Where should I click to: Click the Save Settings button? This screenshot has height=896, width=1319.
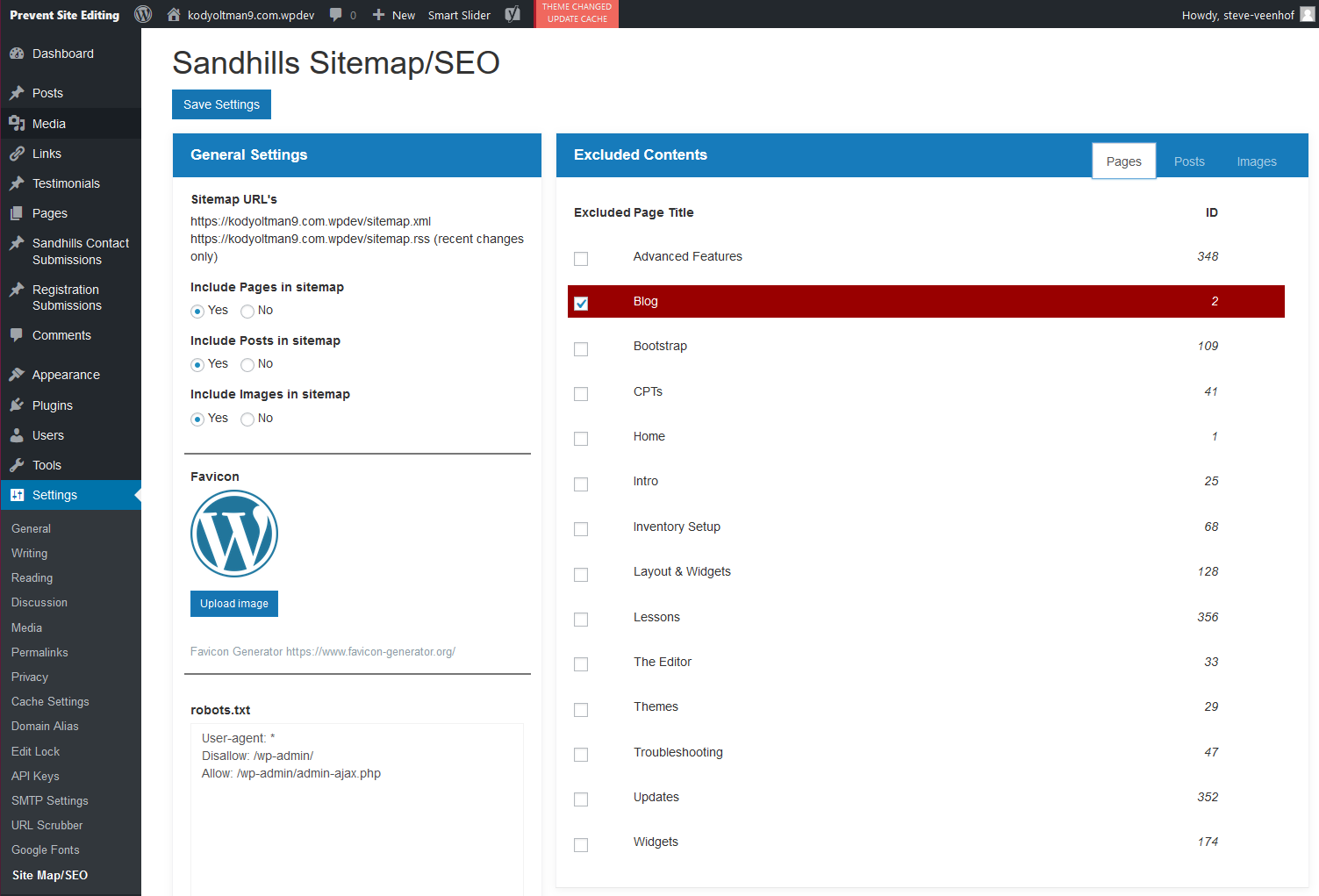click(x=221, y=104)
